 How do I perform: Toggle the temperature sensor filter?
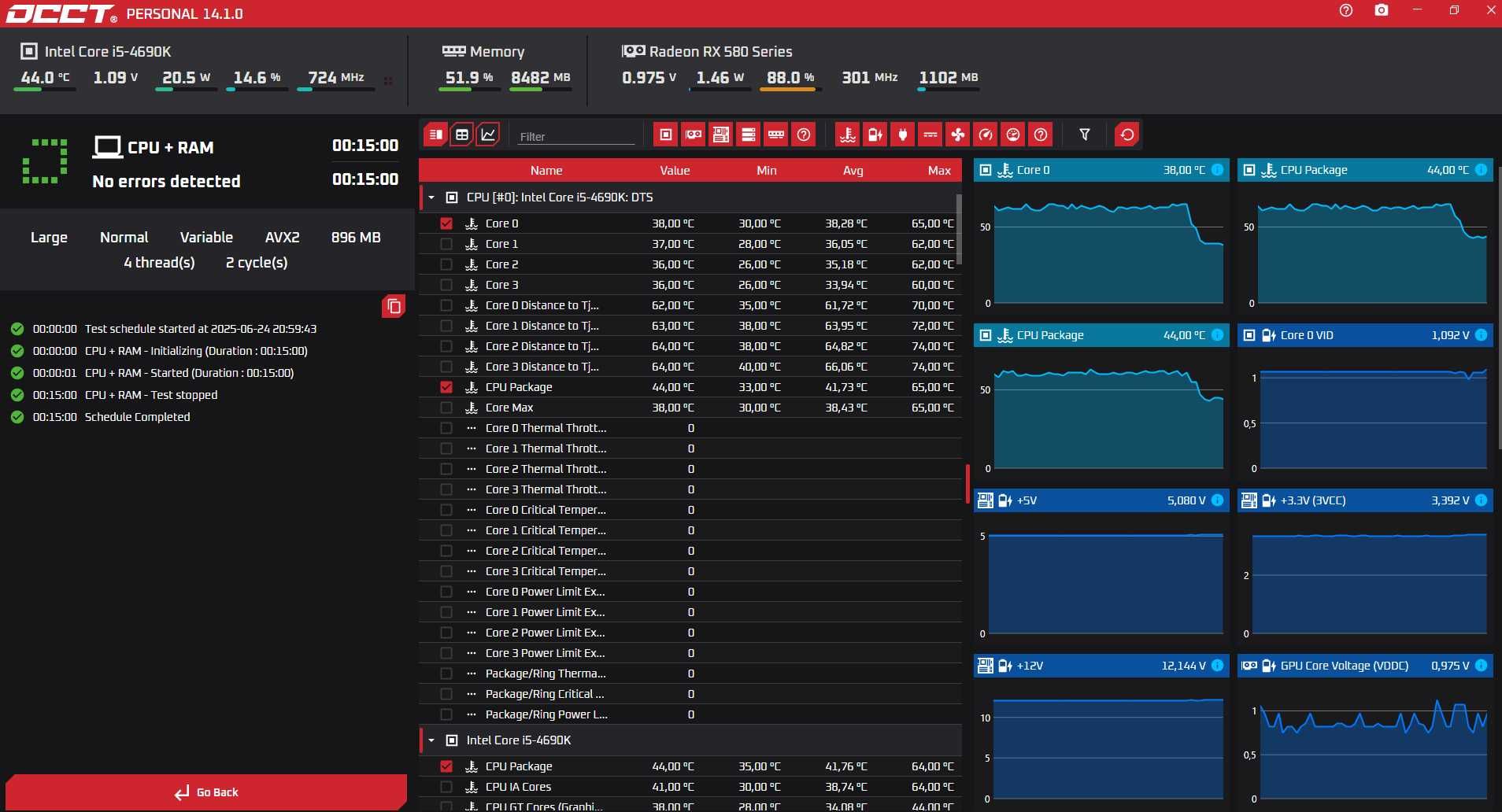848,135
